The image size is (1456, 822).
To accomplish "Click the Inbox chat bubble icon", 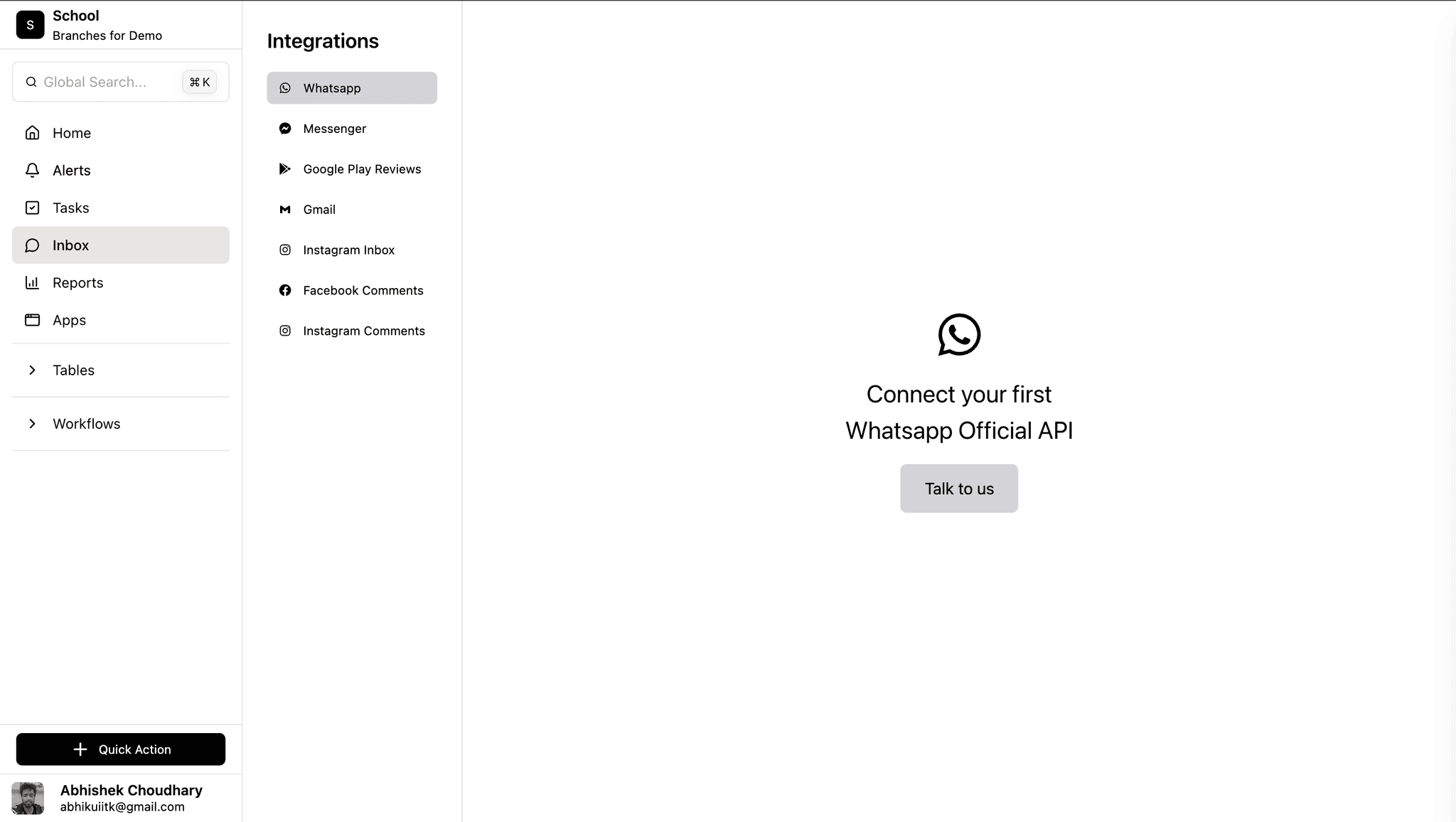I will coord(32,245).
